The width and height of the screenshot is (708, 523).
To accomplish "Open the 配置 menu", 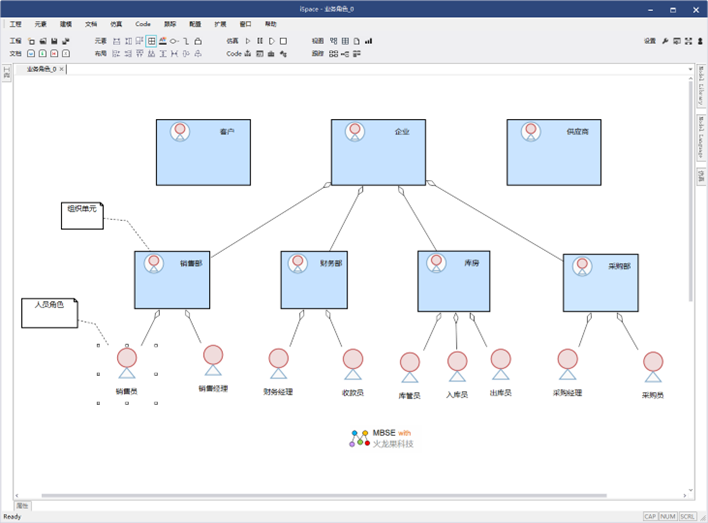I will click(x=195, y=24).
